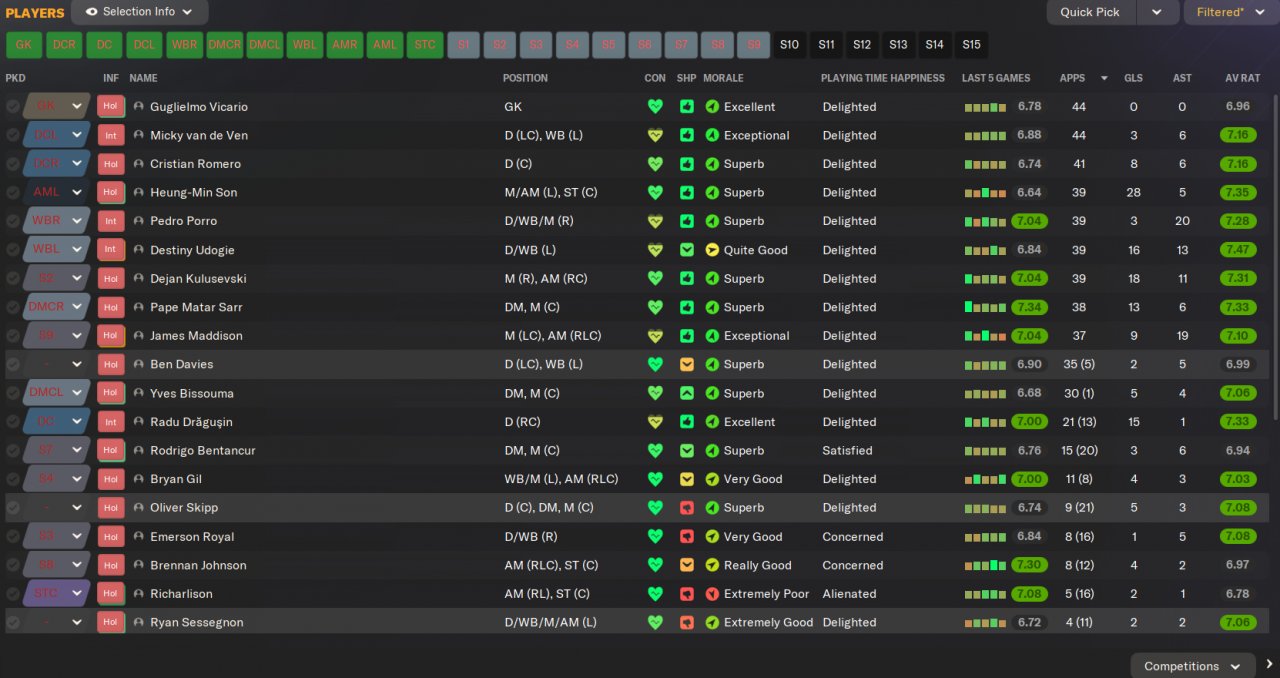Toggle the selection check for Brennan Johnson
The width and height of the screenshot is (1280, 678).
[12, 565]
